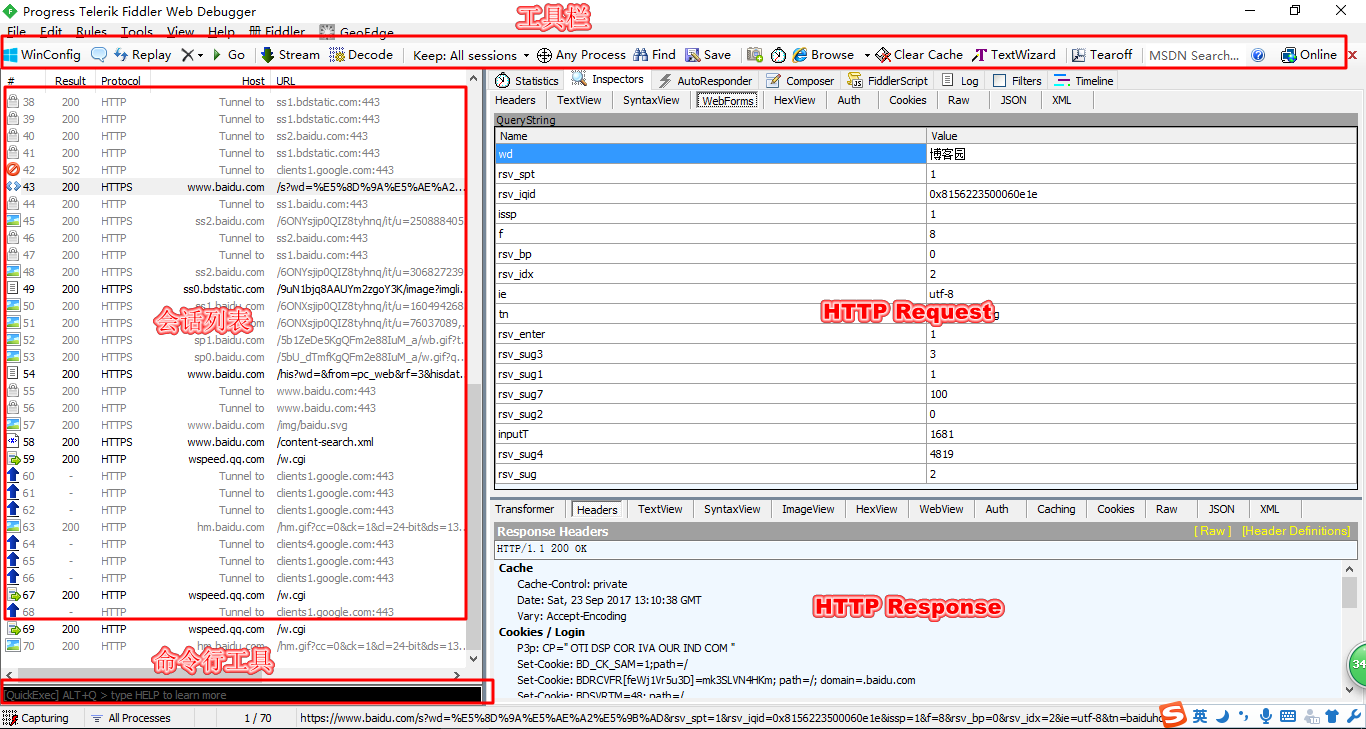Image resolution: width=1366 pixels, height=729 pixels.
Task: Click the Clear Cache button
Action: coord(919,55)
